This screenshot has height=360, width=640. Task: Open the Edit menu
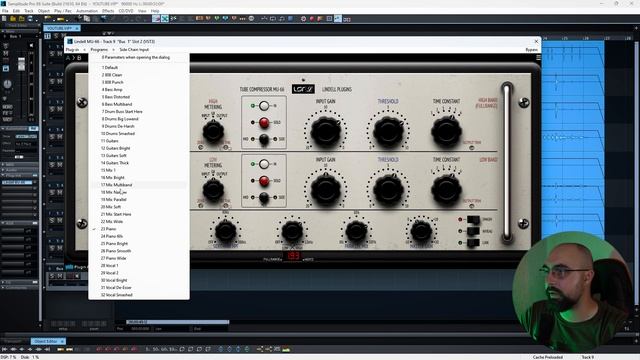coord(16,11)
